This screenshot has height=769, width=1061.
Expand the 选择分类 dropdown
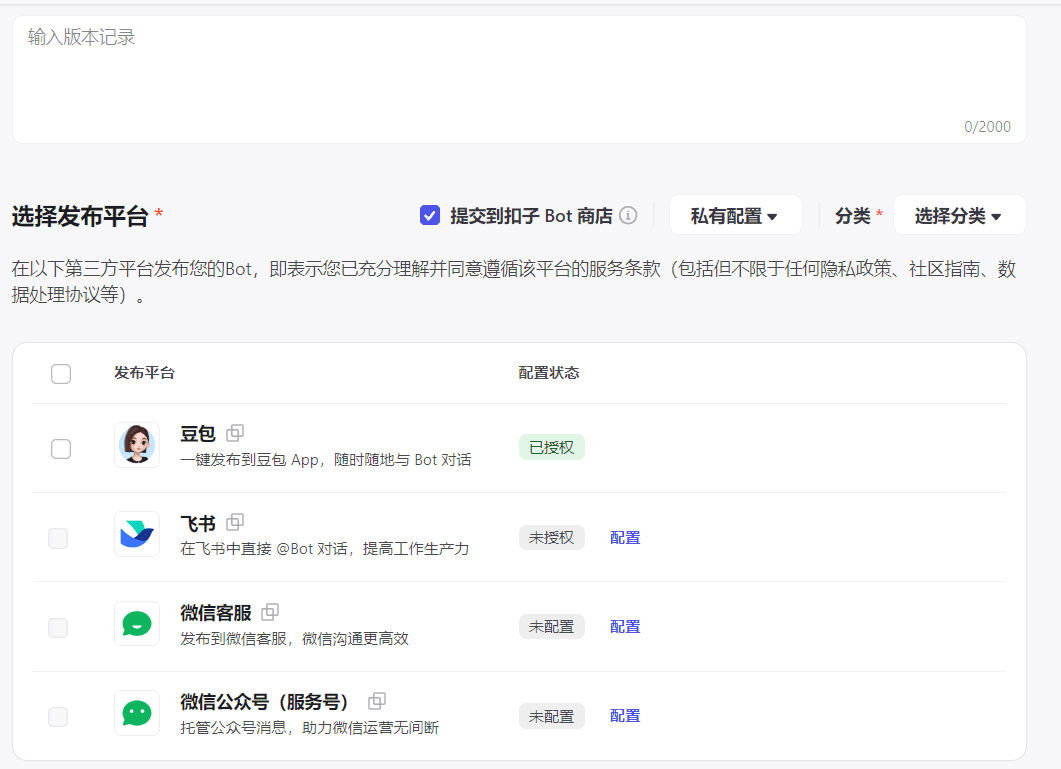[958, 215]
